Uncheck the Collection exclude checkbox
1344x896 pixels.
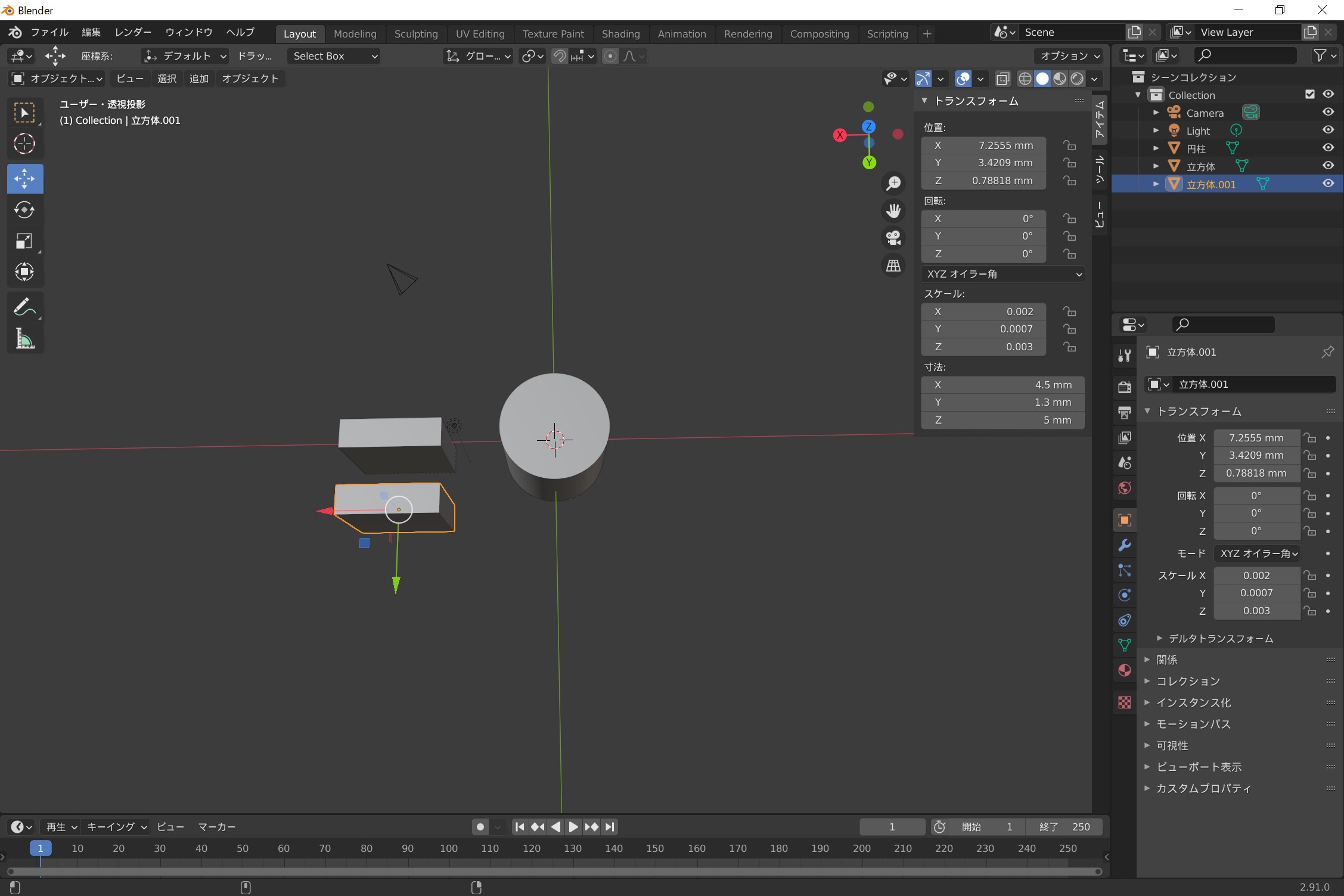[x=1310, y=94]
